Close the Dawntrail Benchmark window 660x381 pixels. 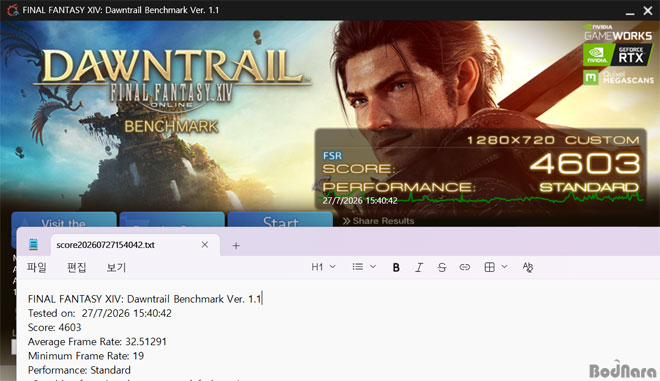click(648, 11)
